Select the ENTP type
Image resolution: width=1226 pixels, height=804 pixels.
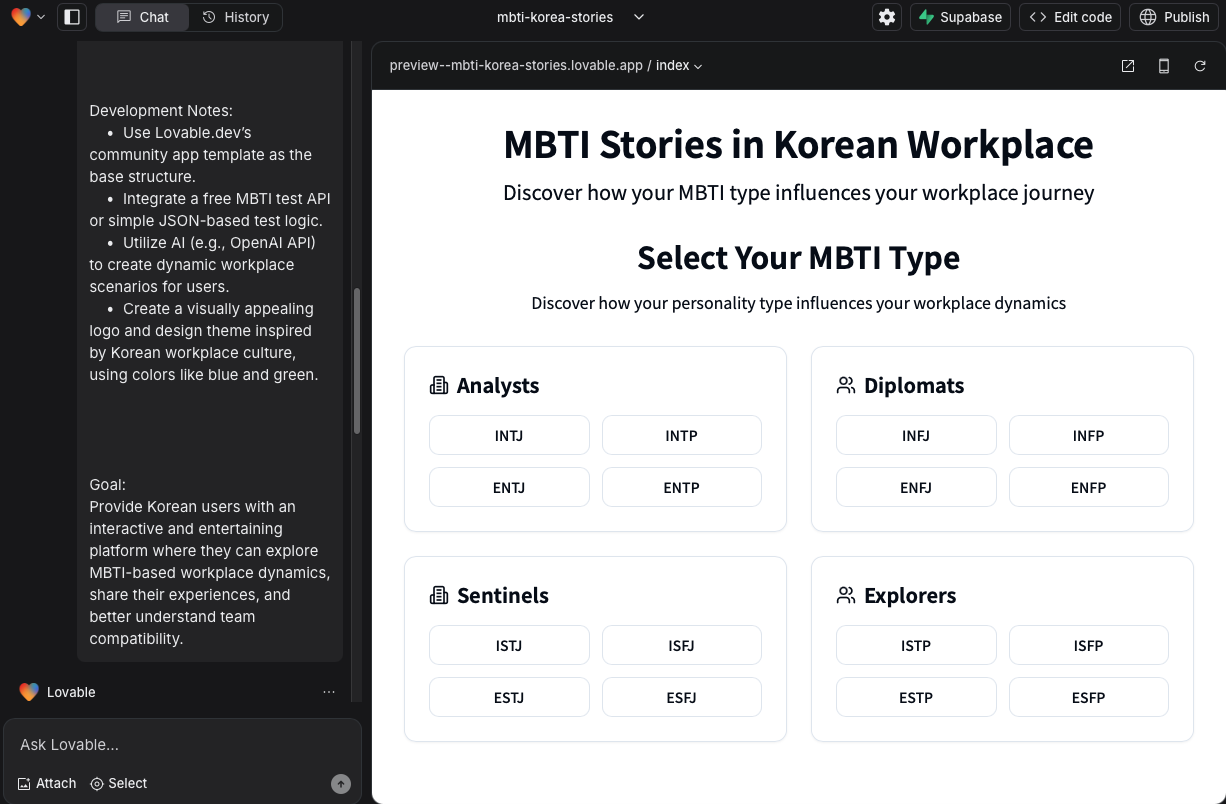(x=682, y=488)
